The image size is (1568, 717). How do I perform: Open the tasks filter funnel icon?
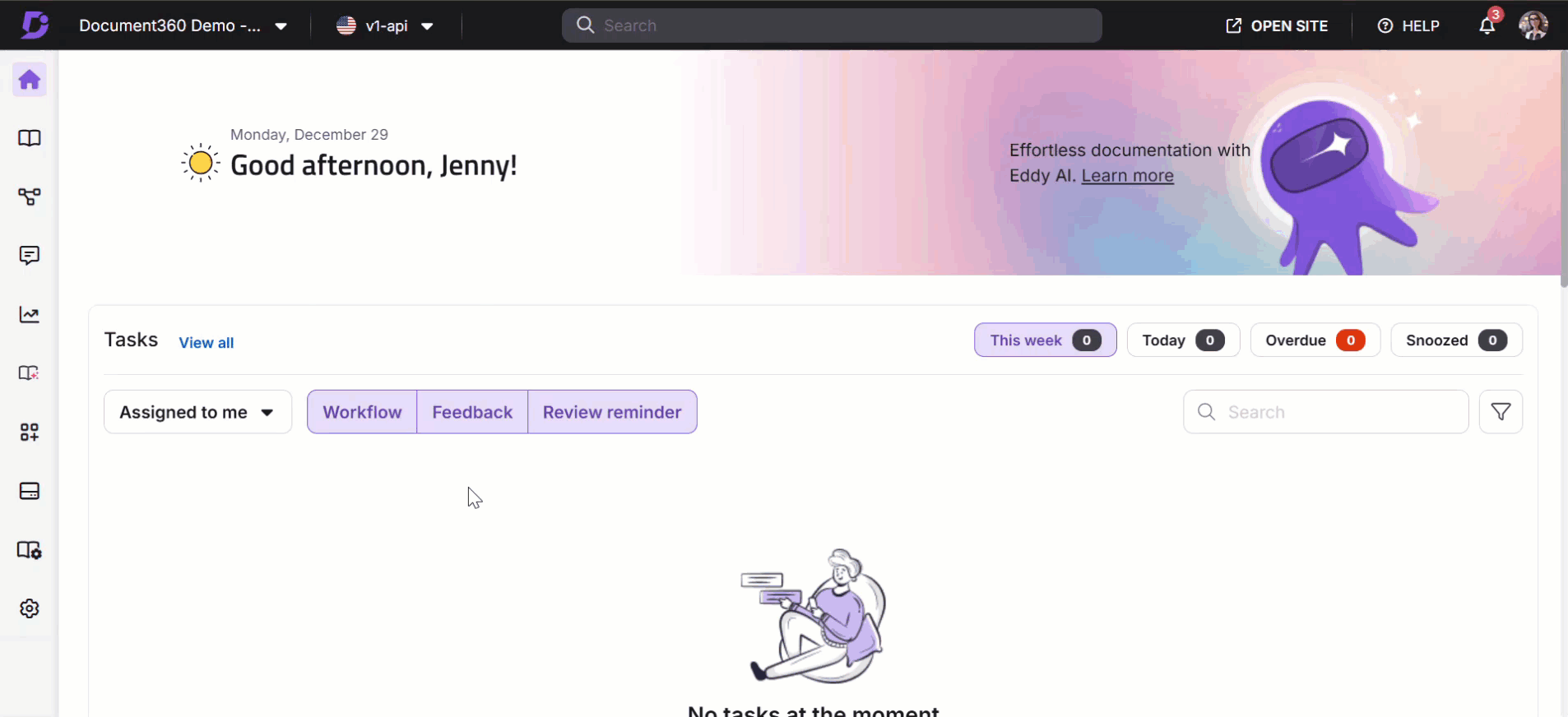[x=1501, y=412]
